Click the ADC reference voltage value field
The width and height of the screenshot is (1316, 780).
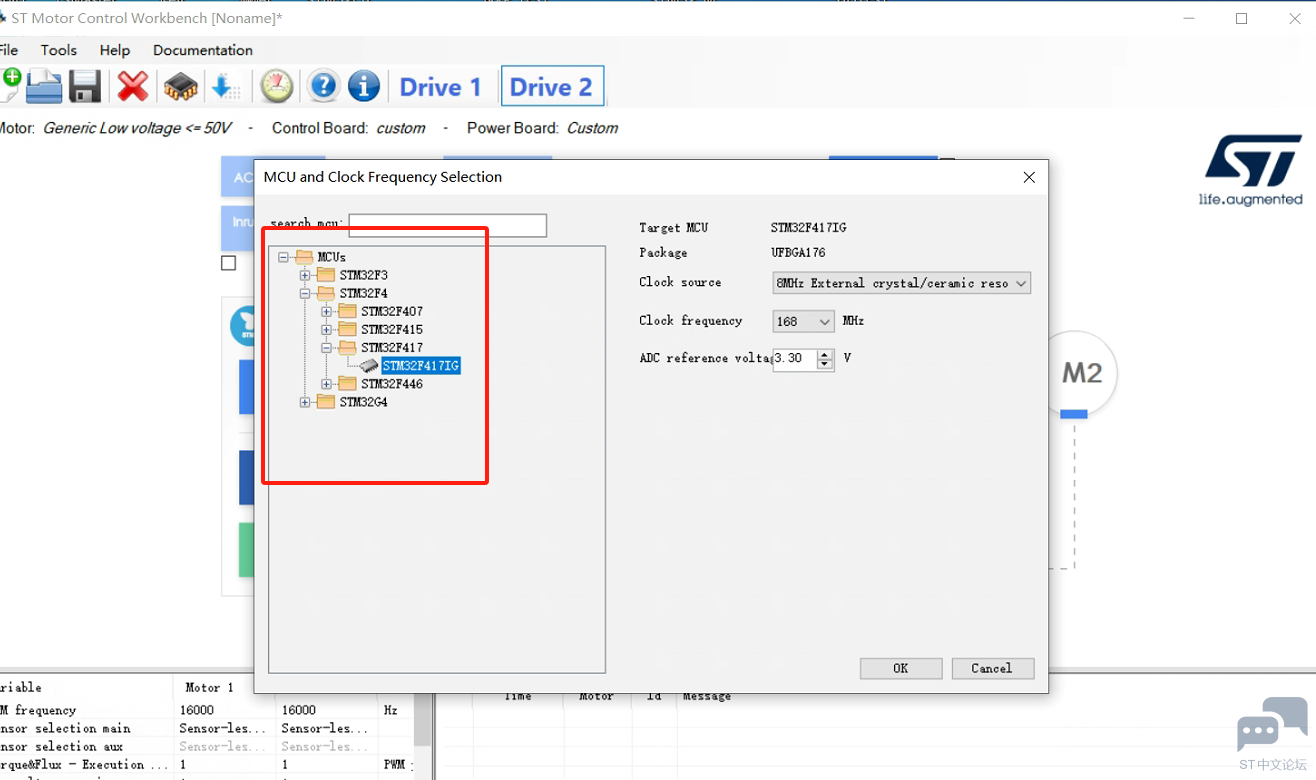coord(795,358)
